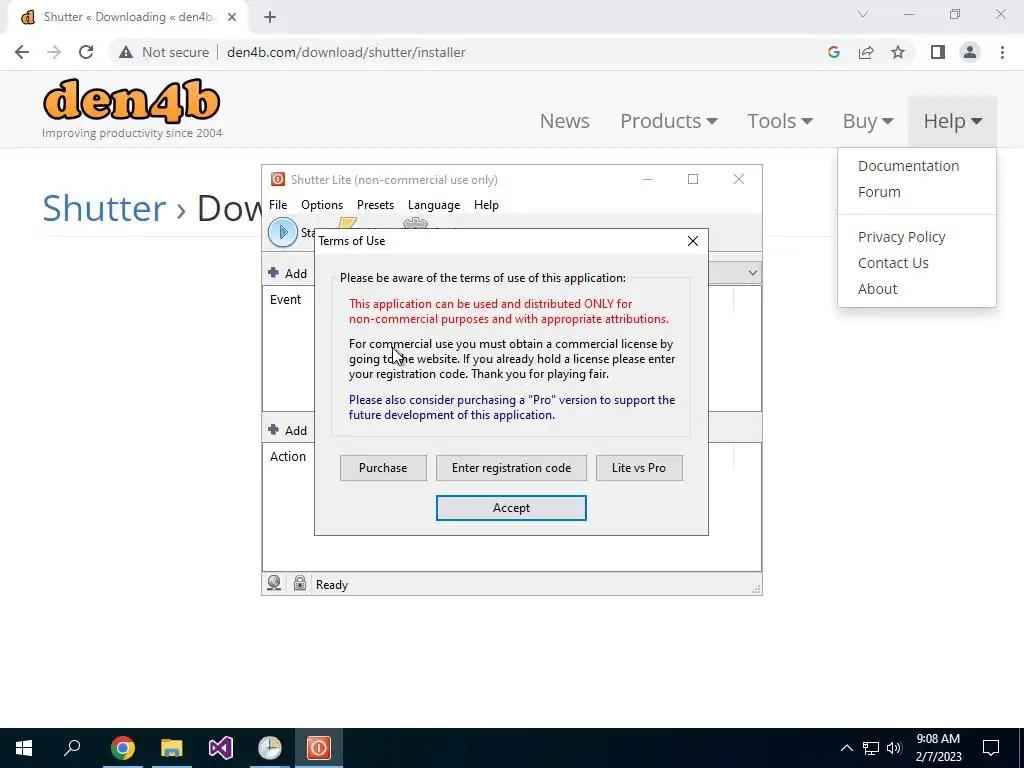
Task: Click the web interface status icon in Shutter
Action: click(x=274, y=583)
